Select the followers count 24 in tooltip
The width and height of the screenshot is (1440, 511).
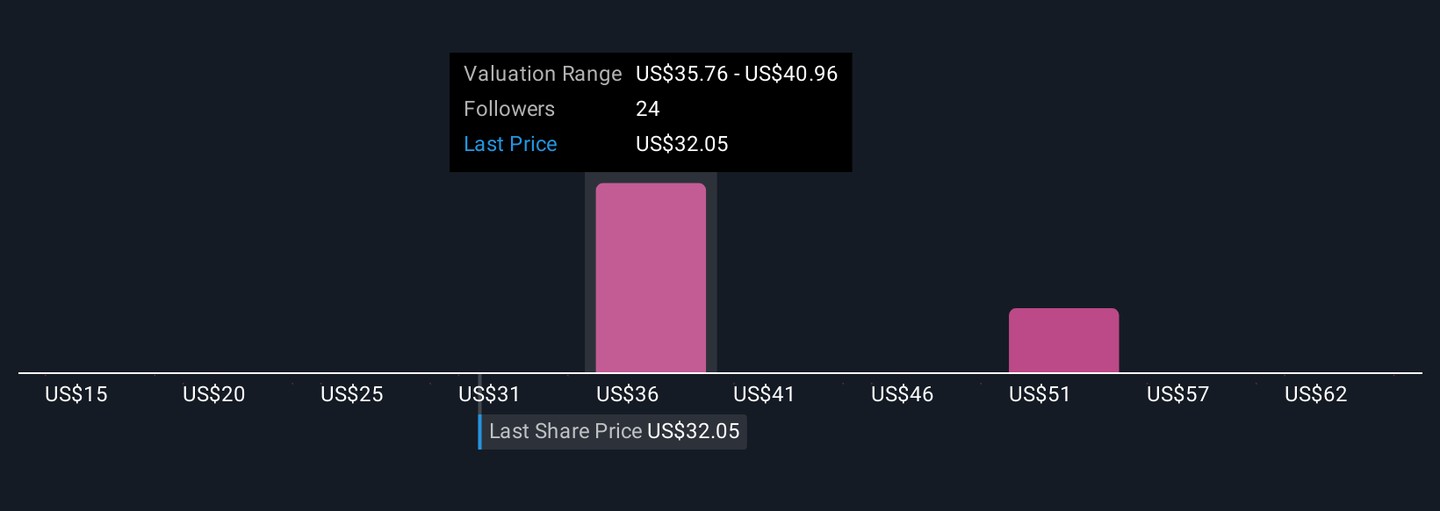(x=648, y=109)
